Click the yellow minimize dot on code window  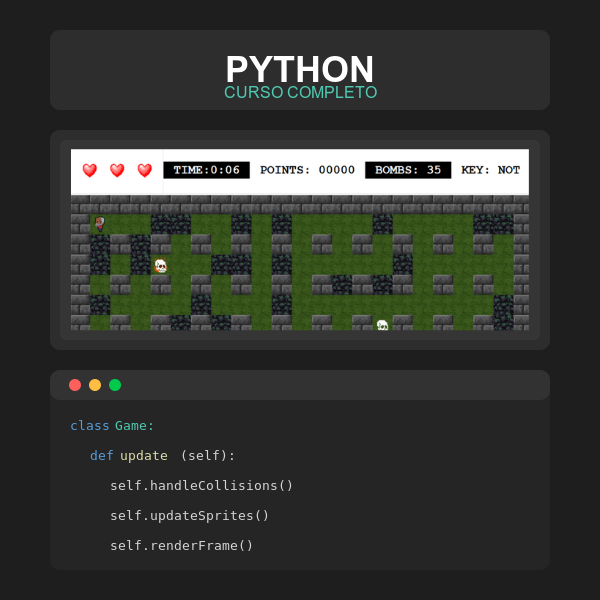click(x=95, y=385)
